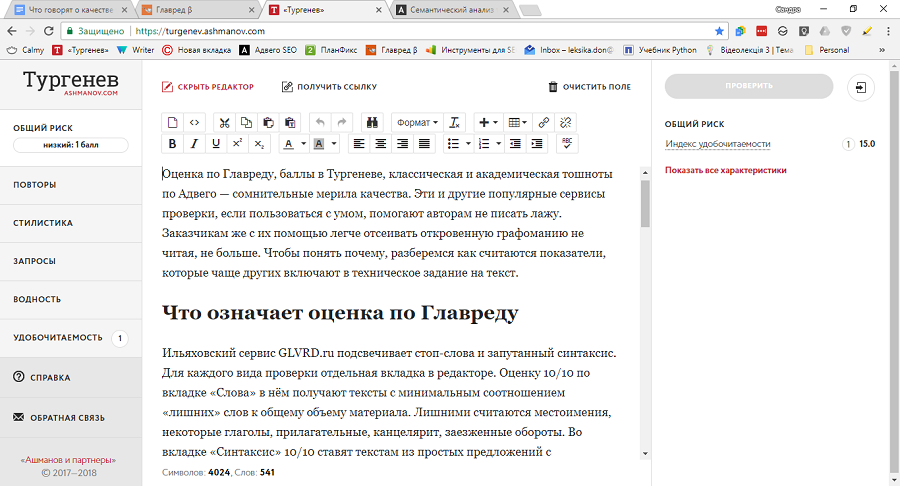Image resolution: width=900 pixels, height=486 pixels.
Task: Justify text in editor
Action: click(x=424, y=144)
